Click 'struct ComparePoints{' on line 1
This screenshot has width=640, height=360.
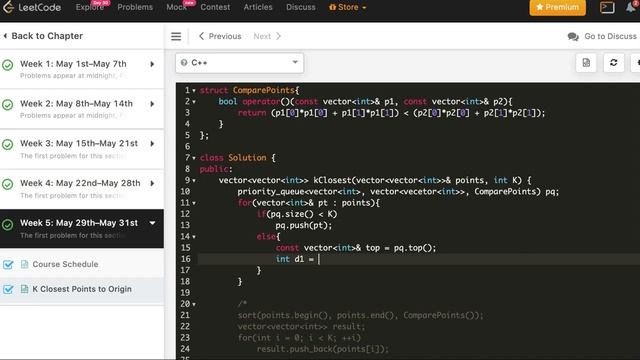[x=249, y=90]
